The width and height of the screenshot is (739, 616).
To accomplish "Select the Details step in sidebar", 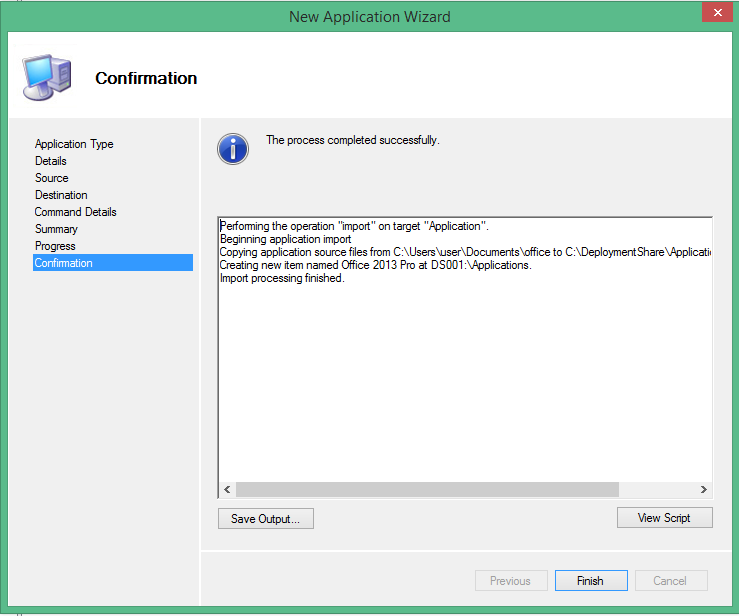I will click(51, 161).
